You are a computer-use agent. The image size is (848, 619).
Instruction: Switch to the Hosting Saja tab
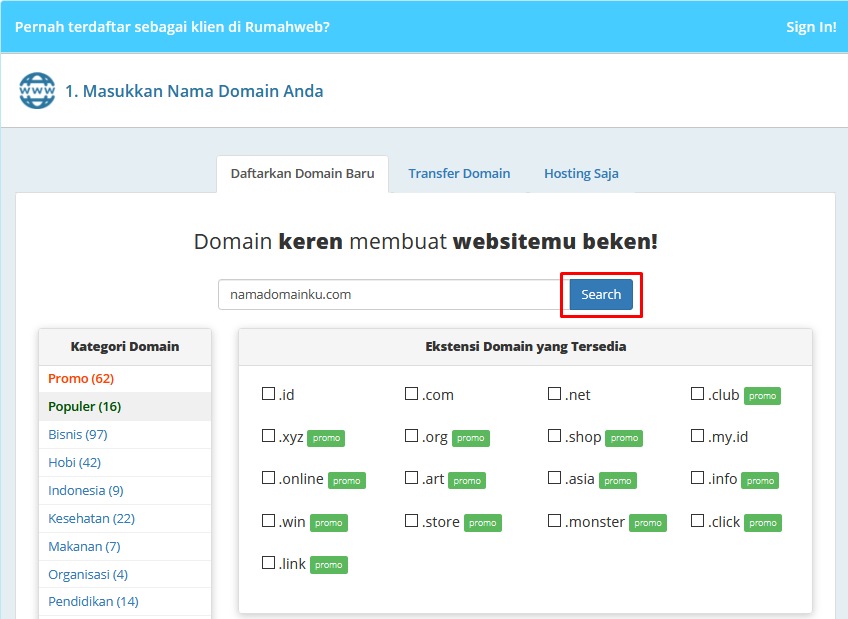[581, 173]
